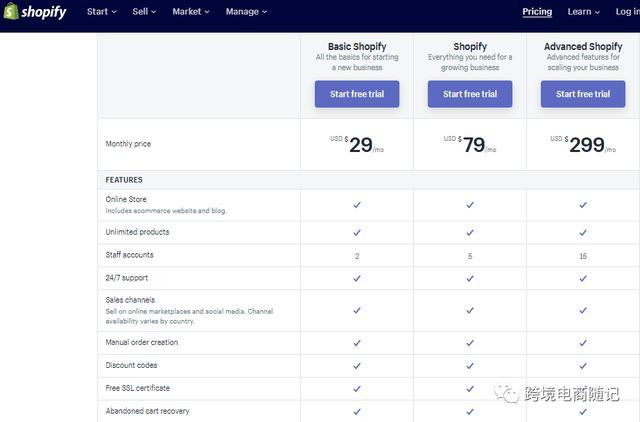Start free trial for Advanced Shopify
The height and width of the screenshot is (422, 640).
(583, 94)
